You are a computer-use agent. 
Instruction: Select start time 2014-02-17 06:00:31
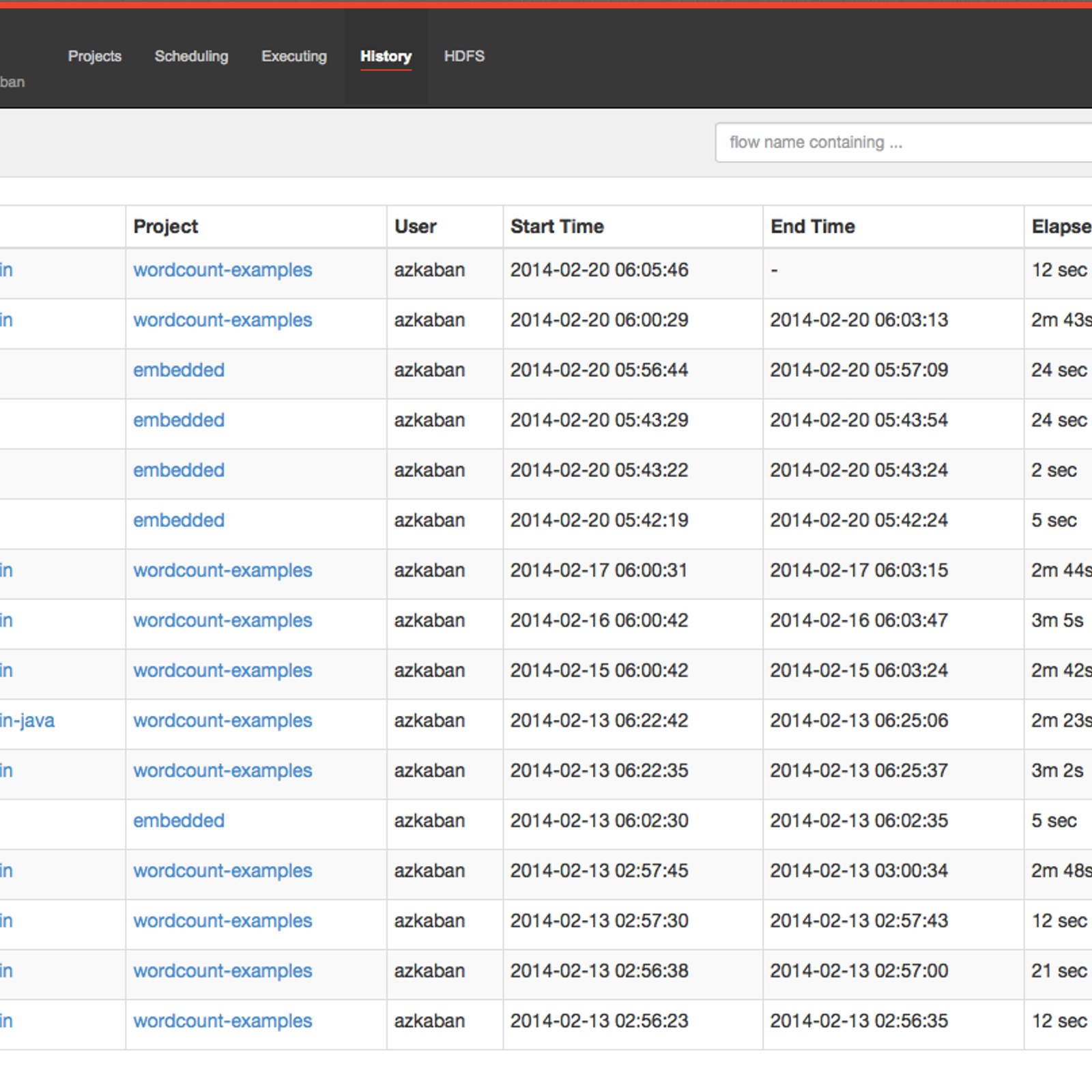[599, 571]
